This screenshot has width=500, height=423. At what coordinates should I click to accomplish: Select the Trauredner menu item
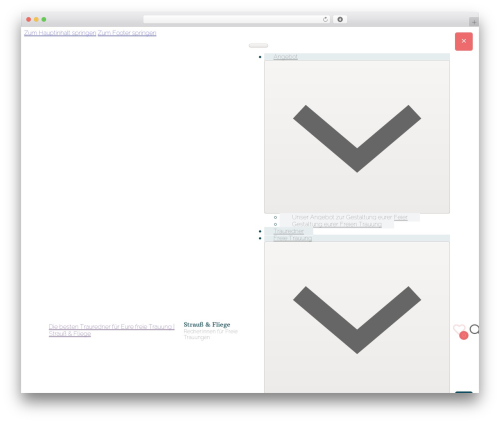click(x=289, y=231)
